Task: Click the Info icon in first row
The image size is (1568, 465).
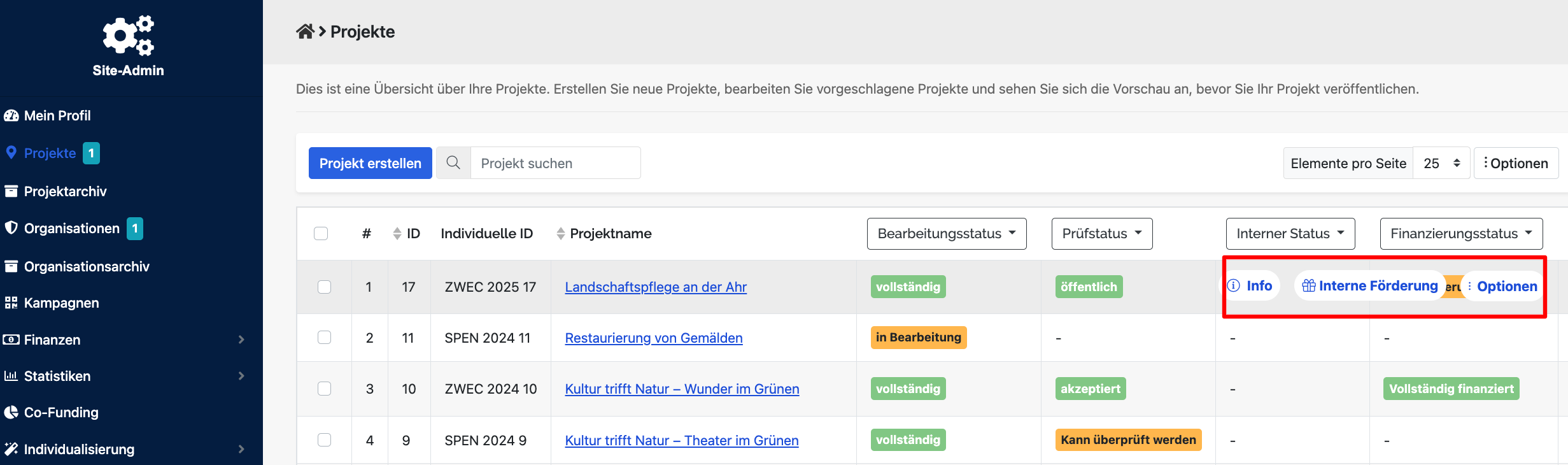Action: point(1234,286)
